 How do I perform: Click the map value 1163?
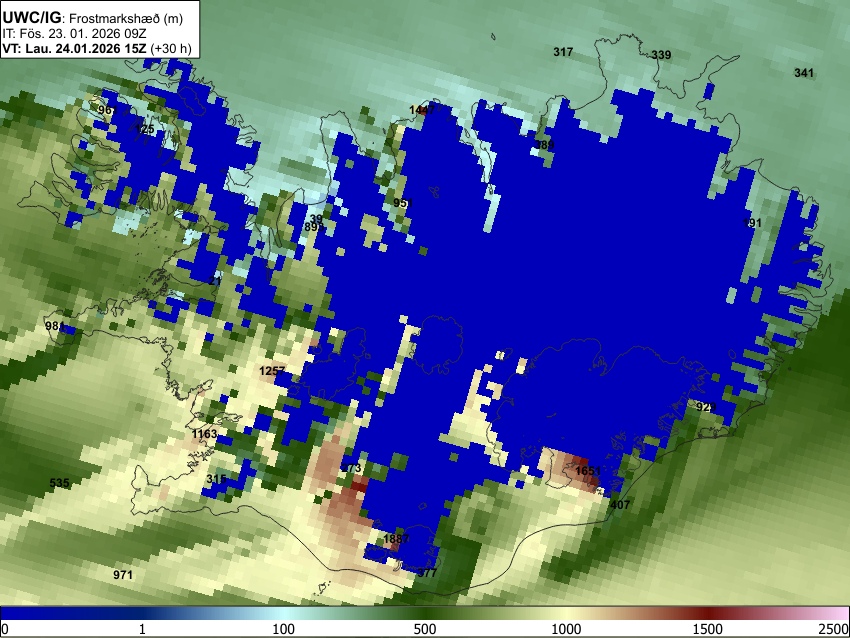(x=204, y=434)
